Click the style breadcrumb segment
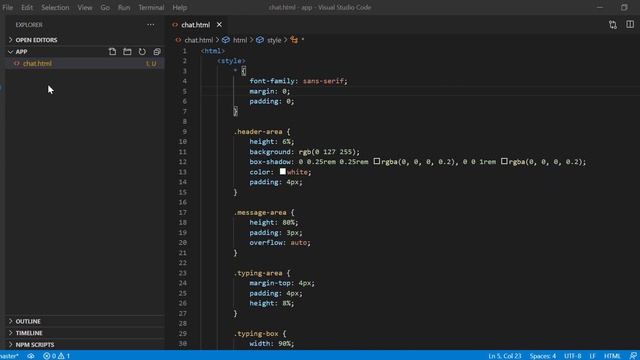 [274, 40]
